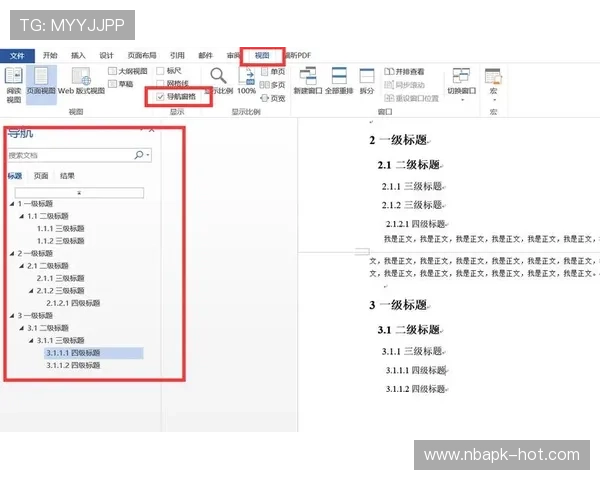Image resolution: width=600 pixels, height=480 pixels.
Task: Collapse the '3.1.1 三级标题' tree node
Action: click(31, 340)
